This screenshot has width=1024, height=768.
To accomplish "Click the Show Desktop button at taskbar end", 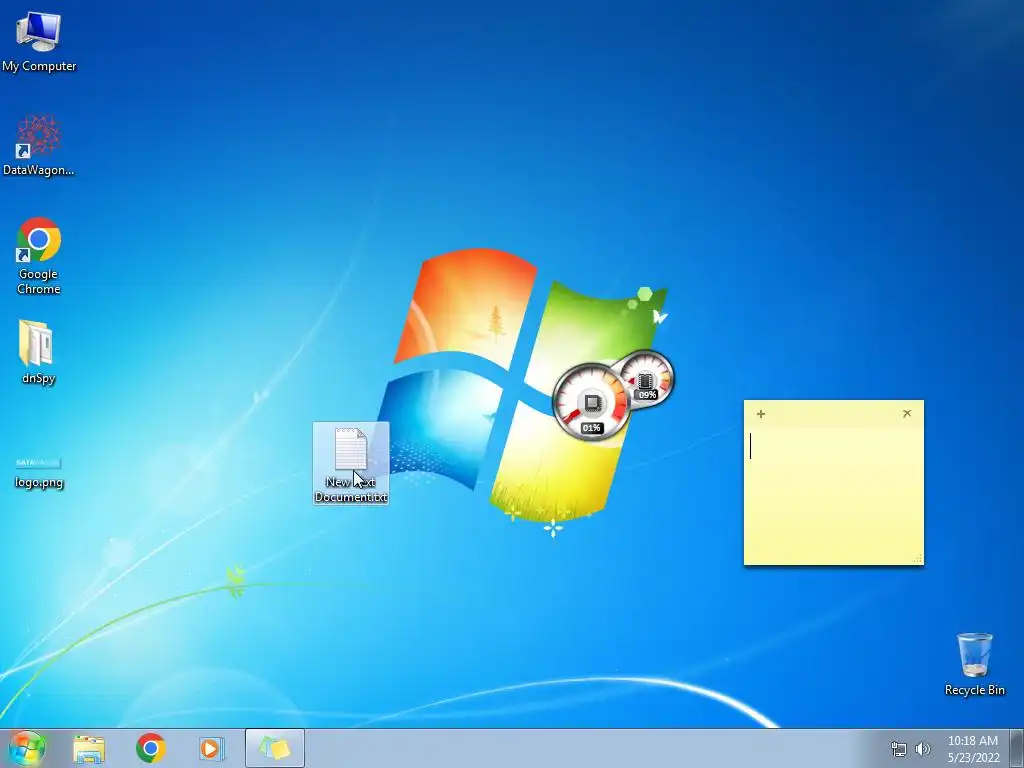I will [x=1017, y=748].
